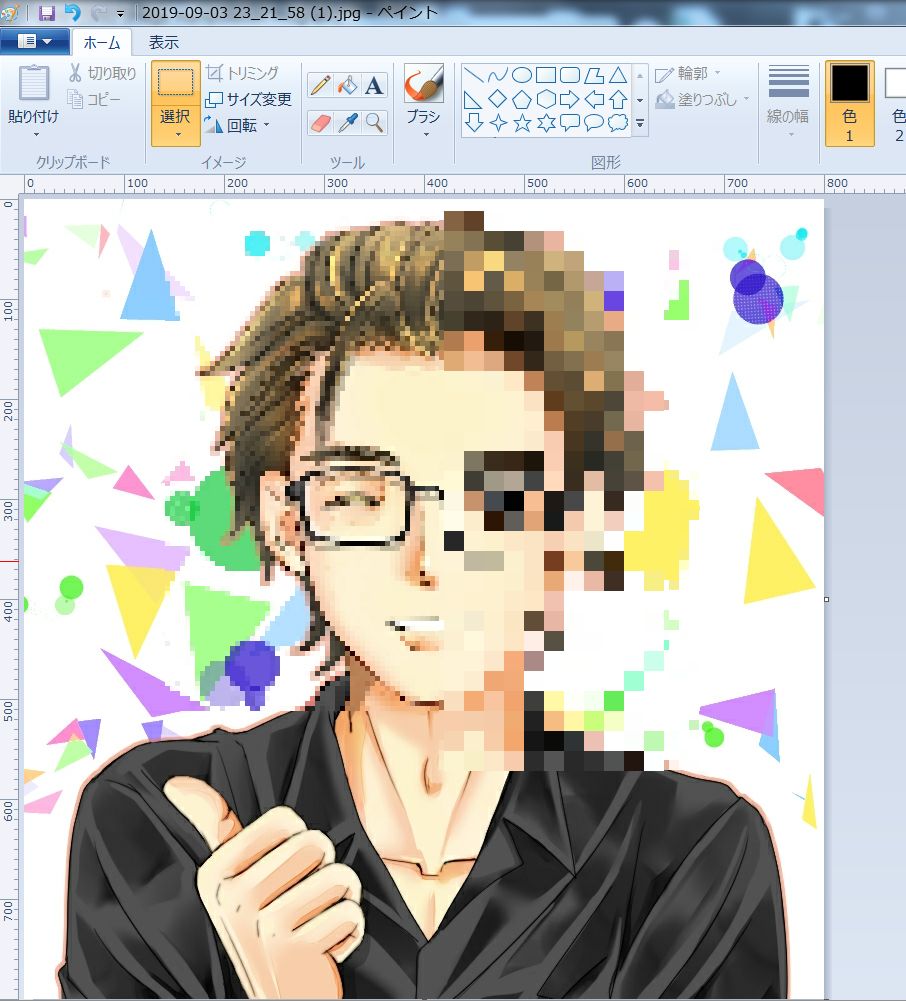Viewport: 906px width, 1001px height.
Task: Choose the Pentagon shape
Action: [522, 99]
